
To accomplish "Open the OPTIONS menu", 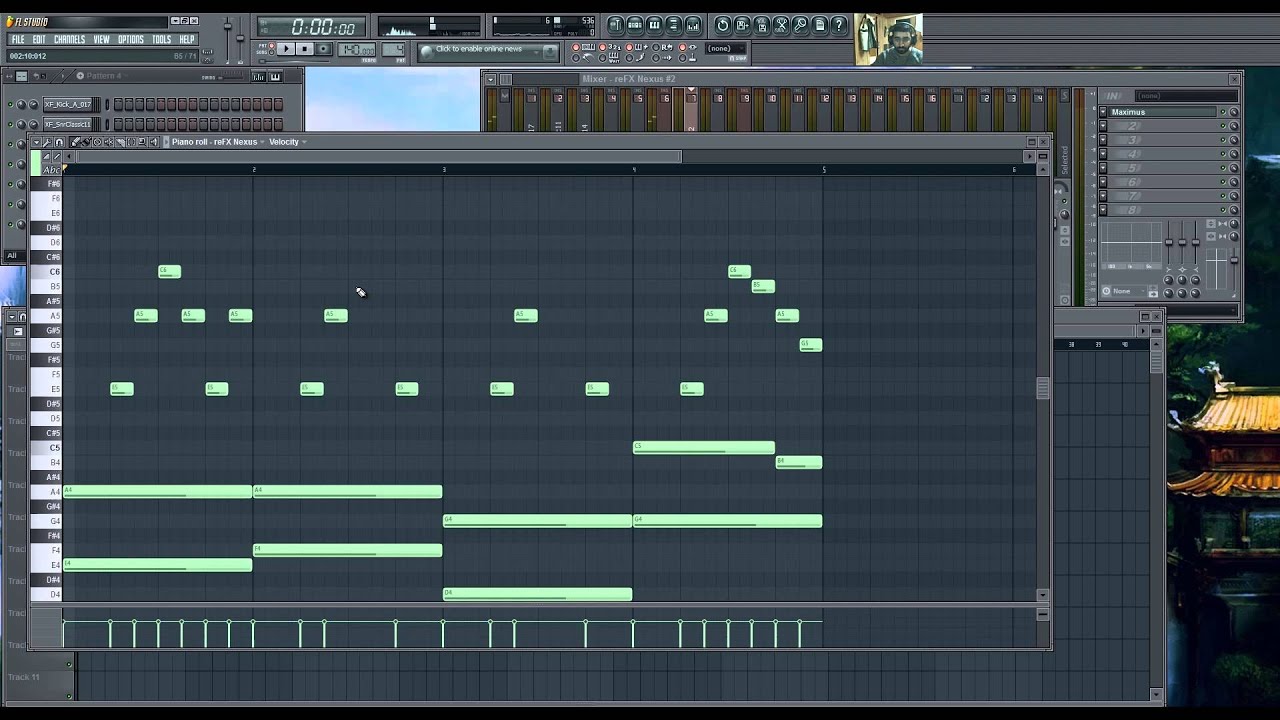I will 131,40.
